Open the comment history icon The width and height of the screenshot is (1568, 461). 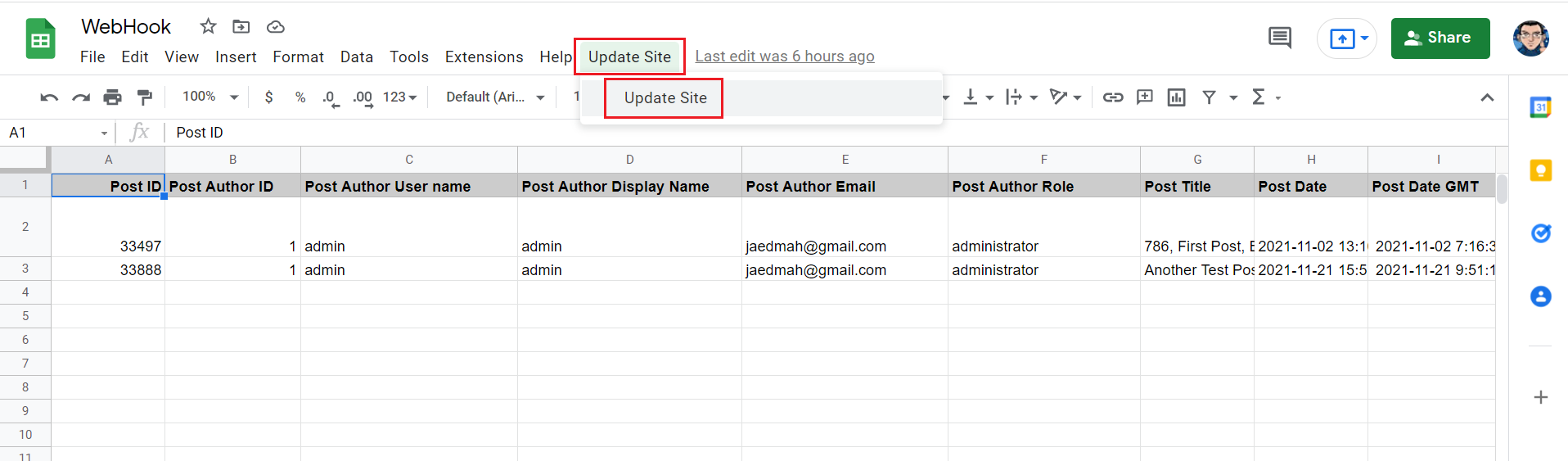[1280, 38]
